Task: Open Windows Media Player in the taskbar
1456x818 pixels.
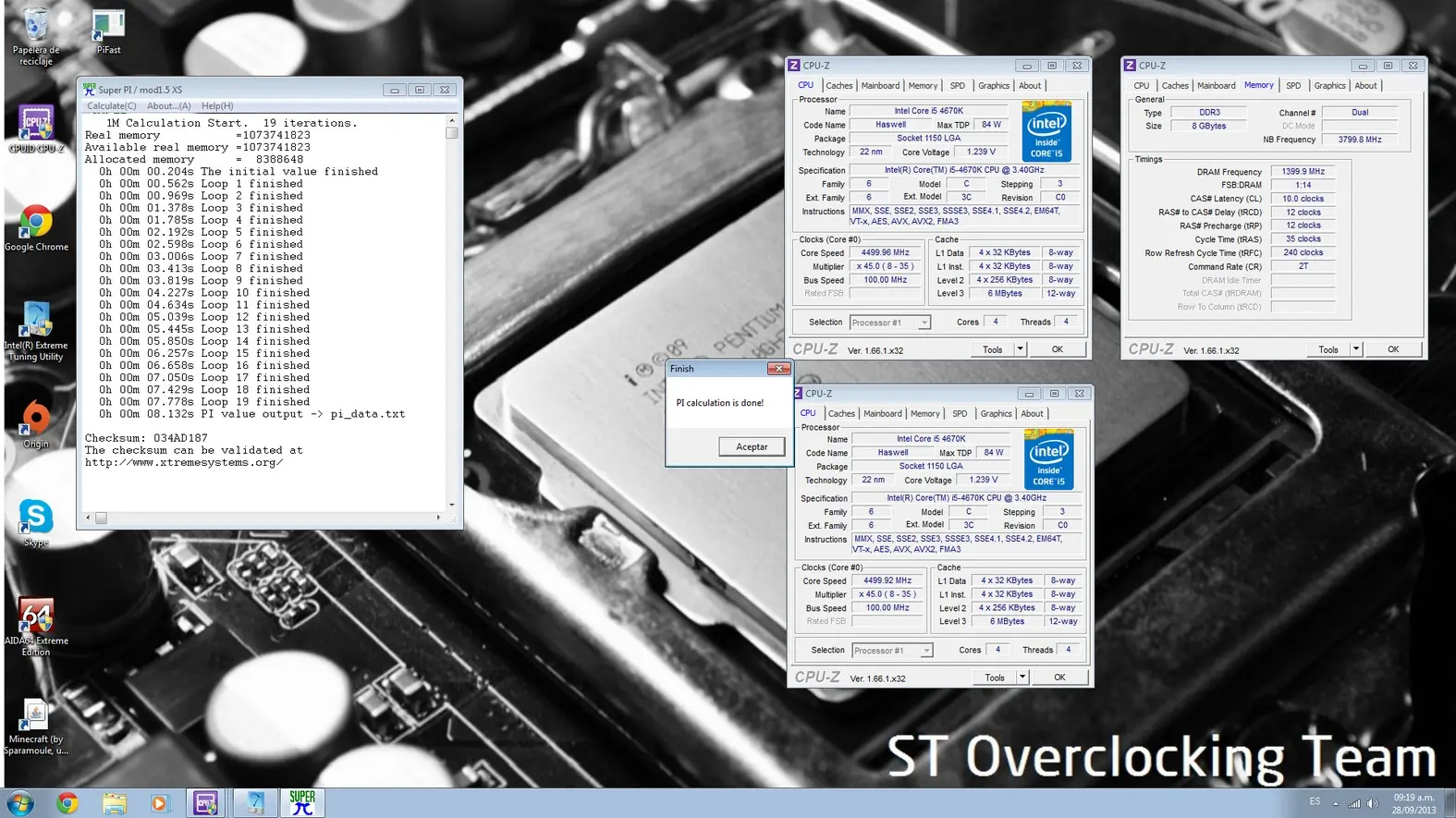Action: click(160, 803)
